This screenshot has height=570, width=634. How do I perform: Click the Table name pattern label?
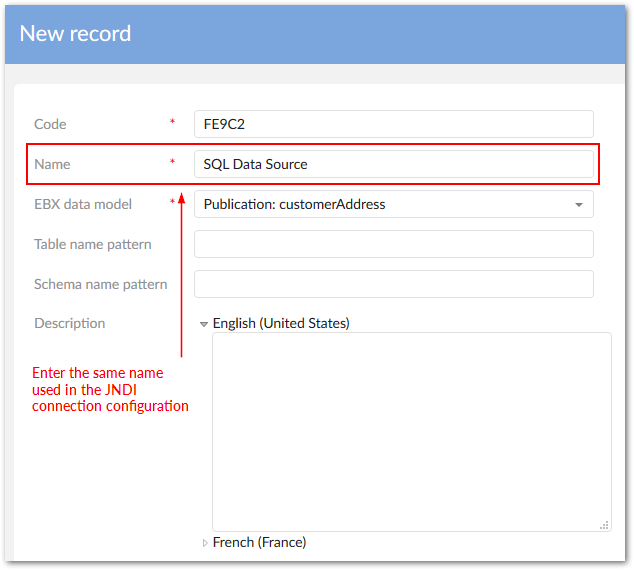[93, 244]
